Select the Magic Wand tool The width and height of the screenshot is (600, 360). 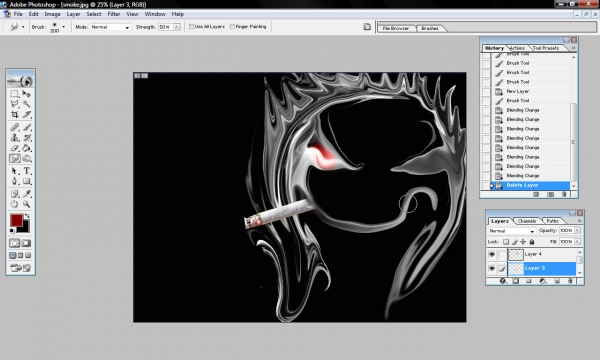(x=26, y=104)
